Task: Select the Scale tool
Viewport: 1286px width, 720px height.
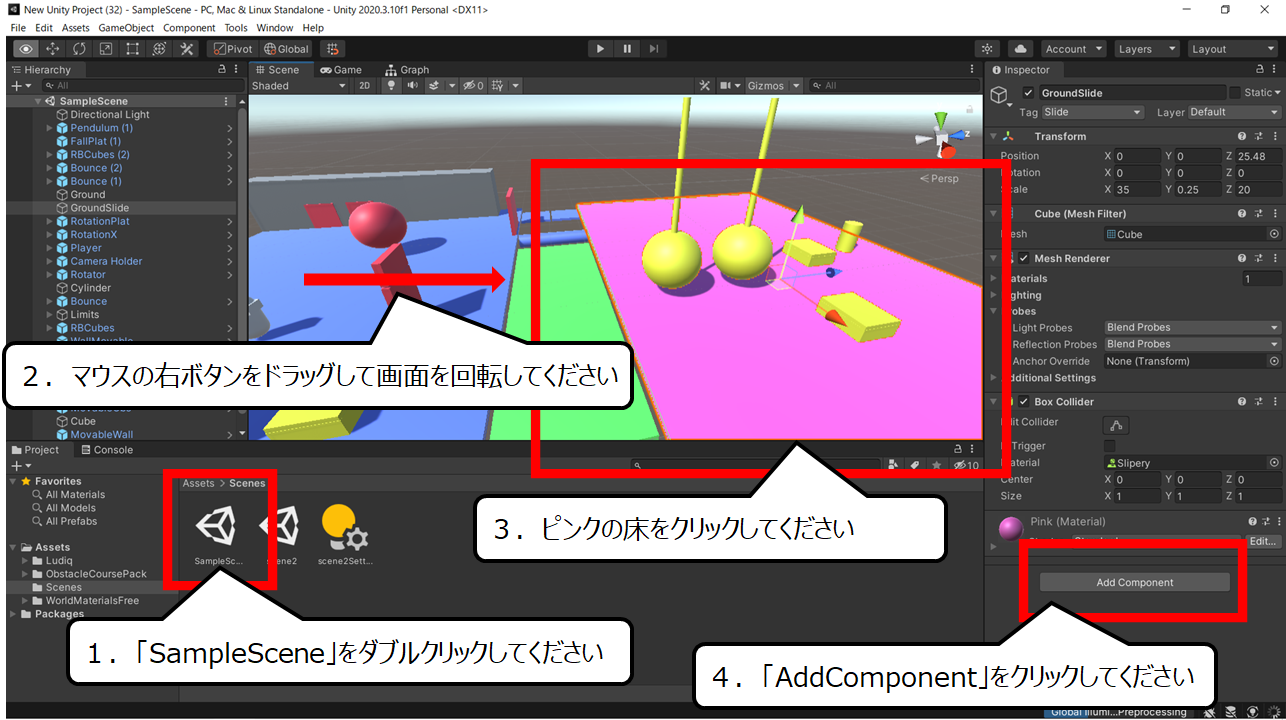Action: pyautogui.click(x=106, y=49)
